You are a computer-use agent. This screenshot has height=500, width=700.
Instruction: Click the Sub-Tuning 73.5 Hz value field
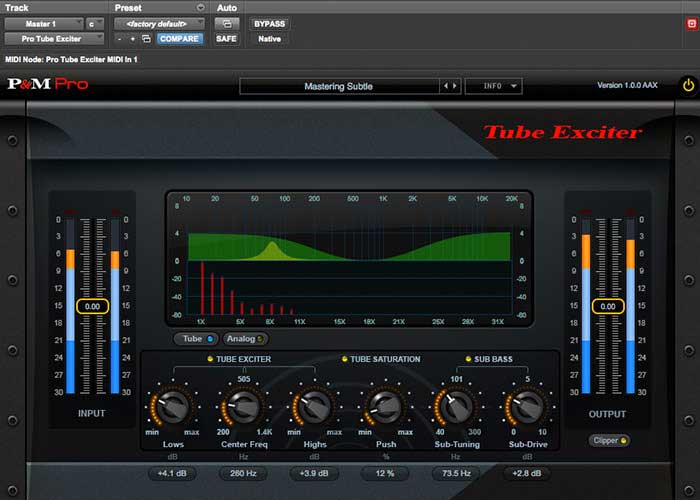click(x=456, y=473)
